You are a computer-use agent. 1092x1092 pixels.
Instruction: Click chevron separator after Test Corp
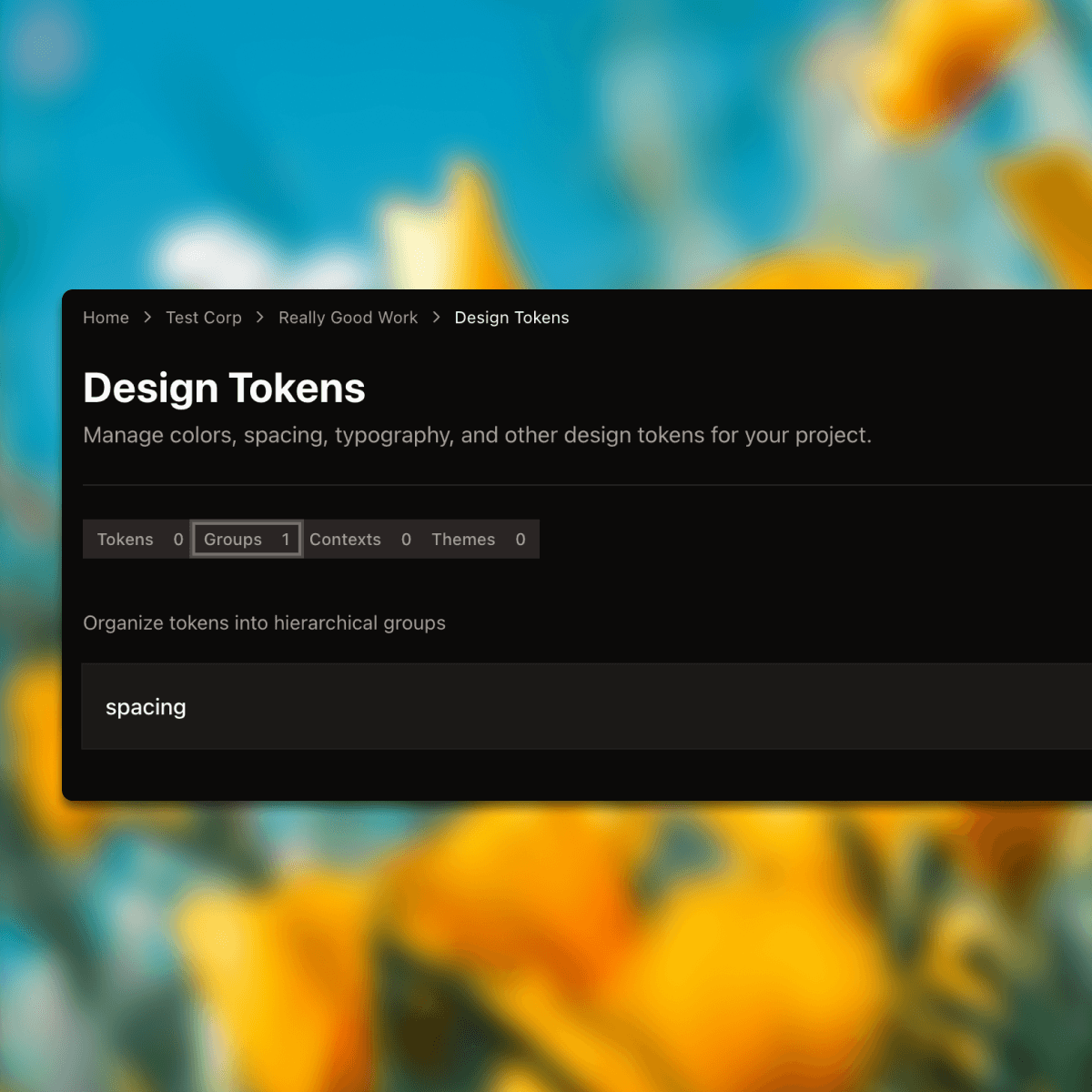(260, 318)
